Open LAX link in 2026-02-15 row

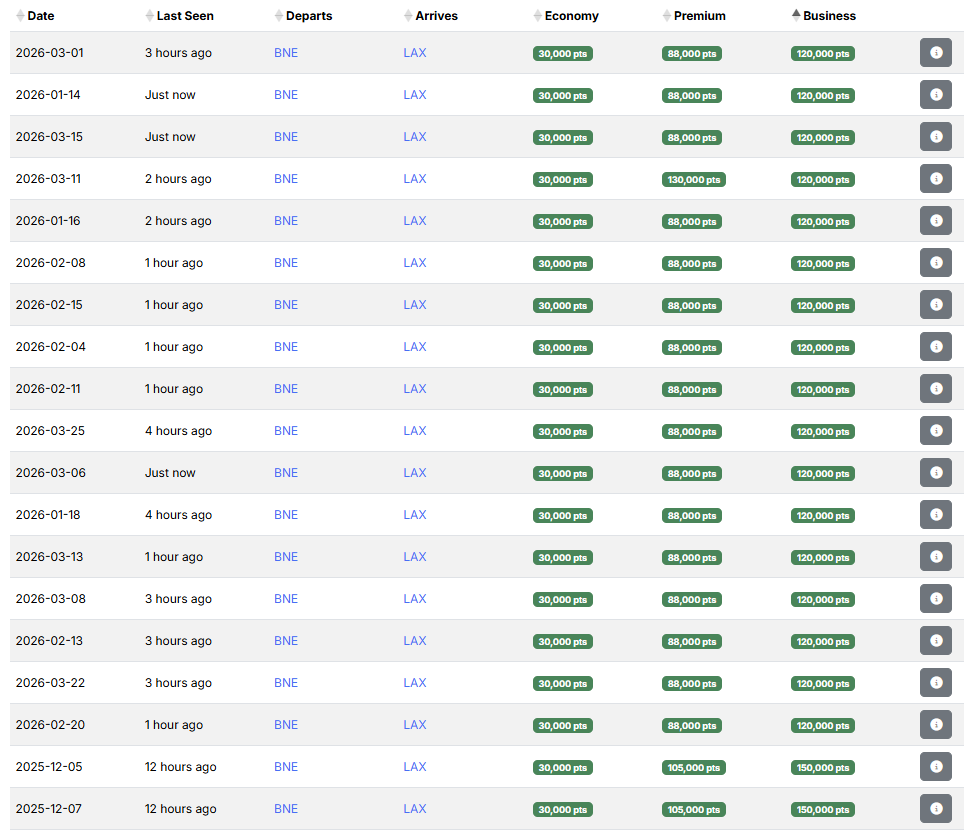pos(415,305)
